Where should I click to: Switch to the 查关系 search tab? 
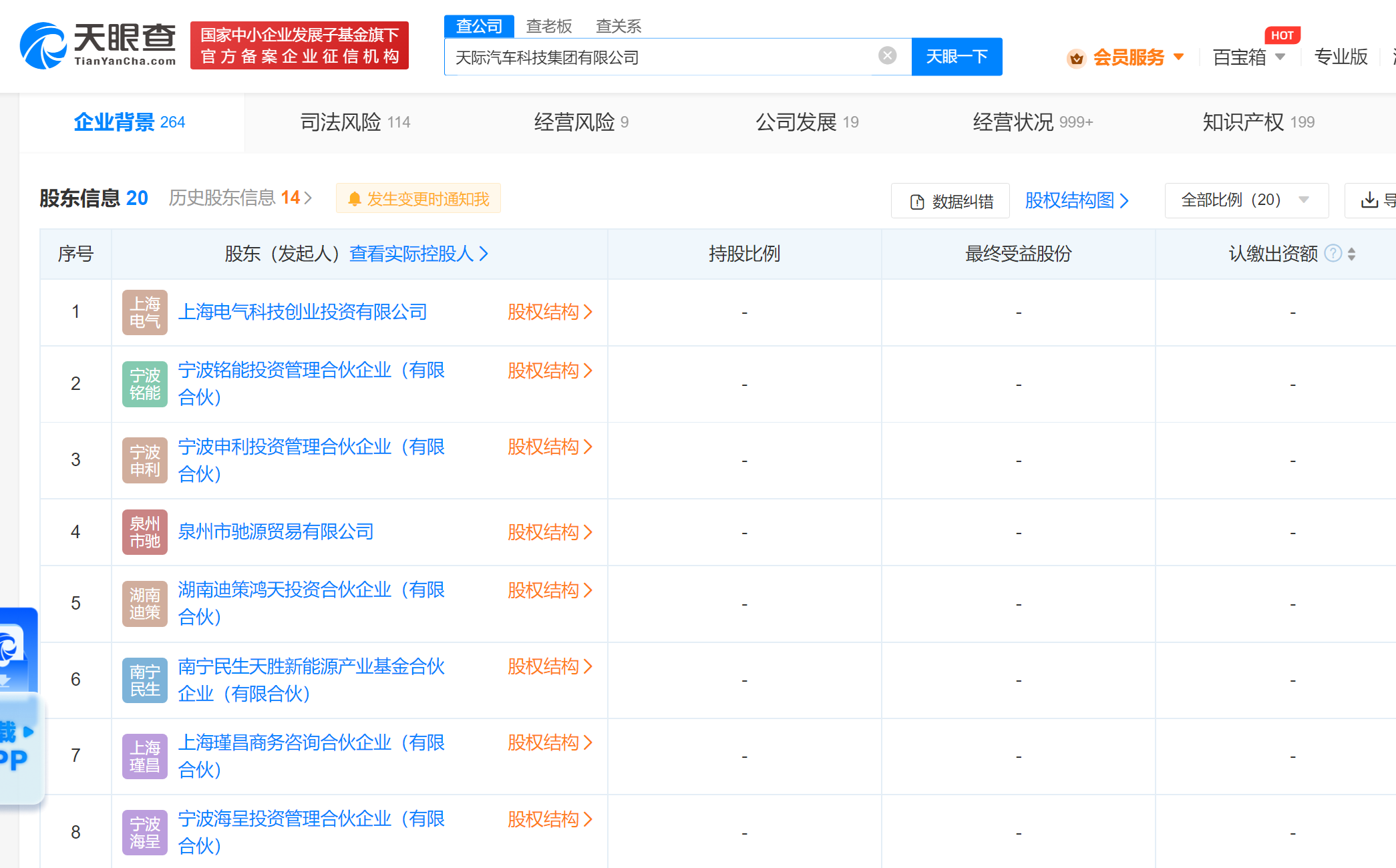pyautogui.click(x=619, y=26)
